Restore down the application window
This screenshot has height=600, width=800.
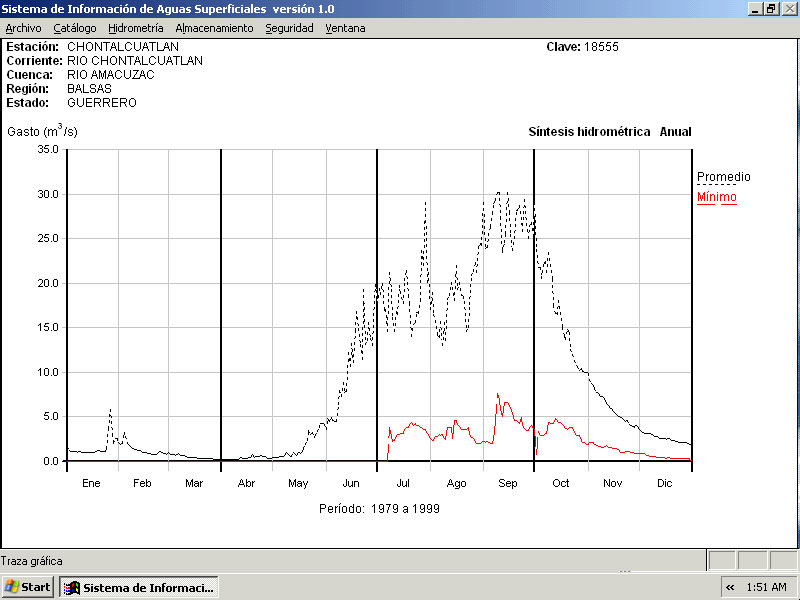(771, 8)
